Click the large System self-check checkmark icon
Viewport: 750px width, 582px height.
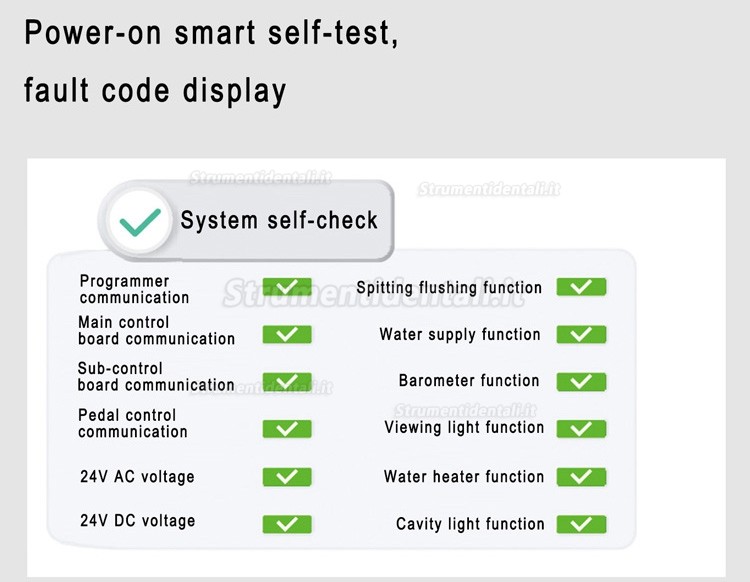tap(140, 221)
